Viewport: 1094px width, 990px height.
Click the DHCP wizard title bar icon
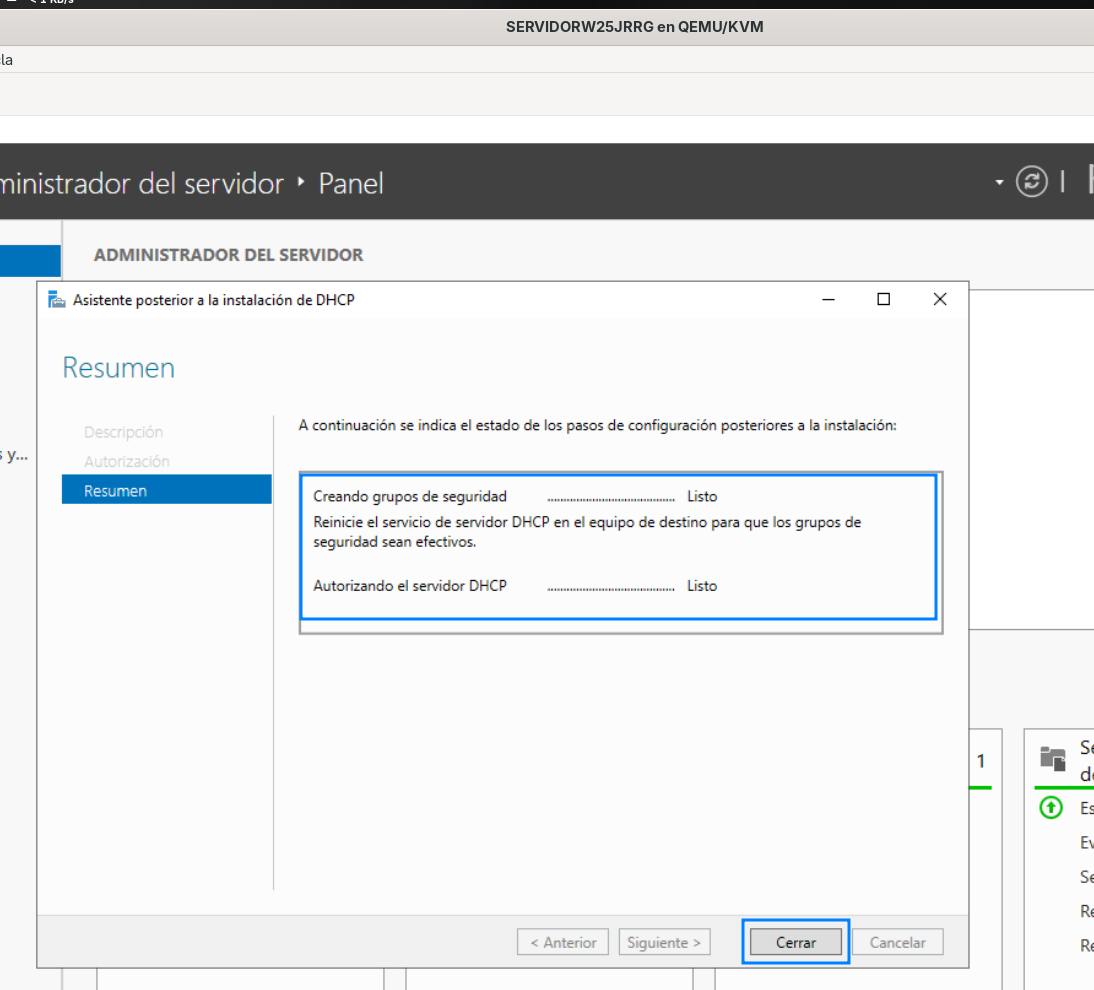57,300
